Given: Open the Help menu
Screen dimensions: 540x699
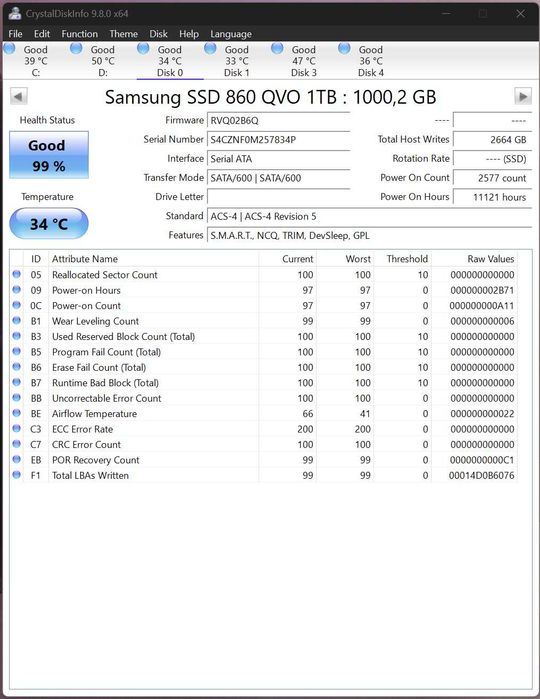Looking at the screenshot, I should click(189, 34).
